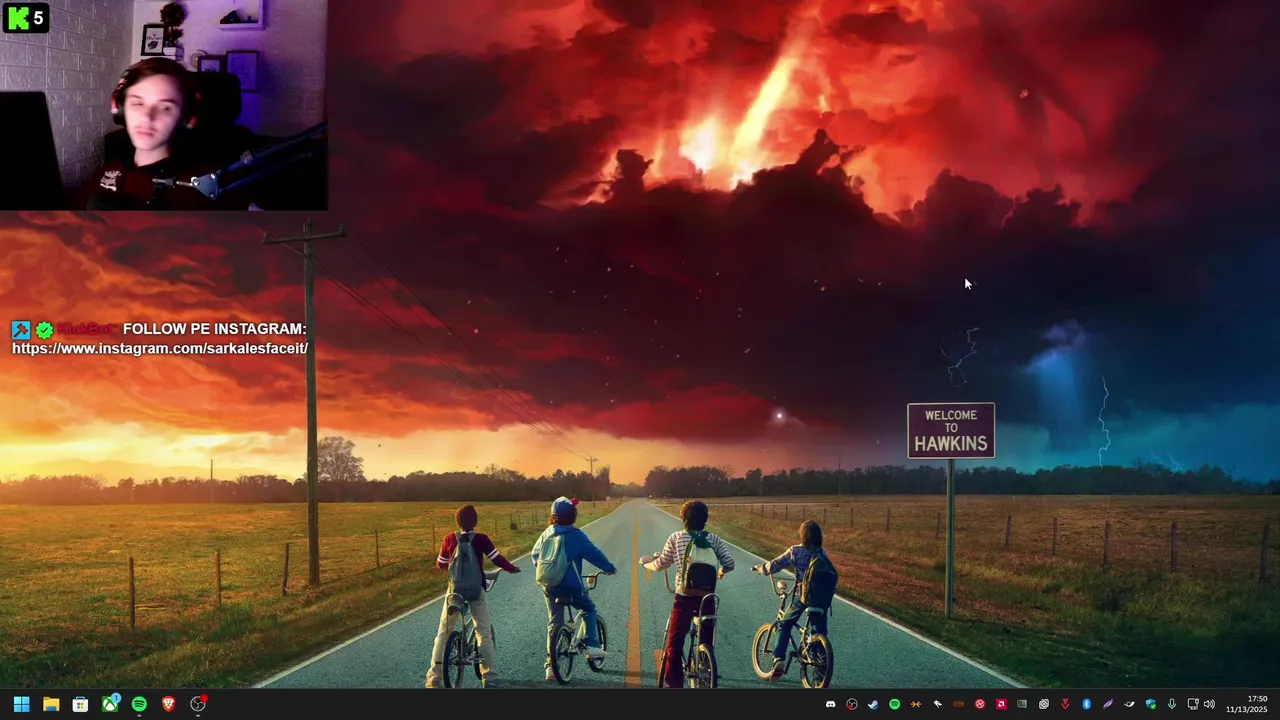Open Spotify from the taskbar
Viewport: 1280px width, 720px height.
pos(139,704)
